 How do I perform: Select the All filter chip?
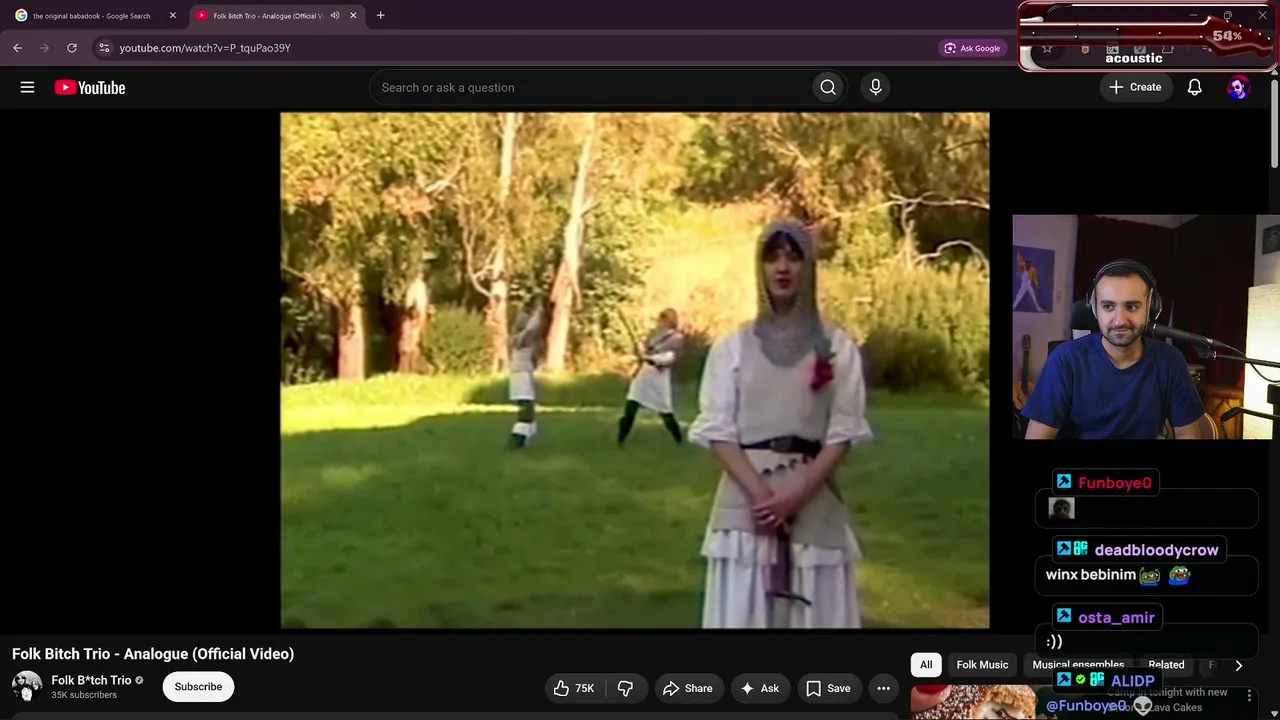point(926,665)
